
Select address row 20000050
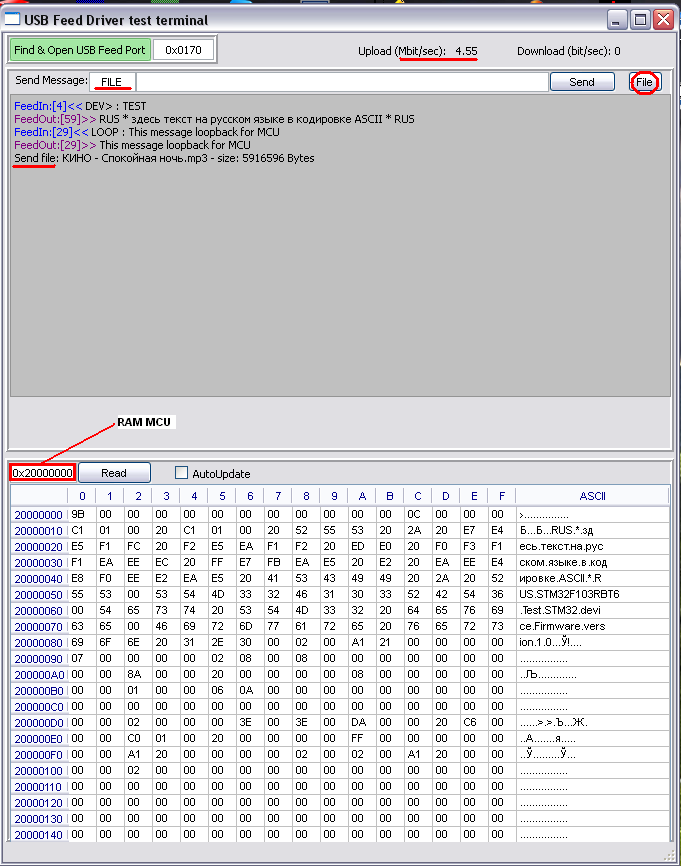[39, 595]
